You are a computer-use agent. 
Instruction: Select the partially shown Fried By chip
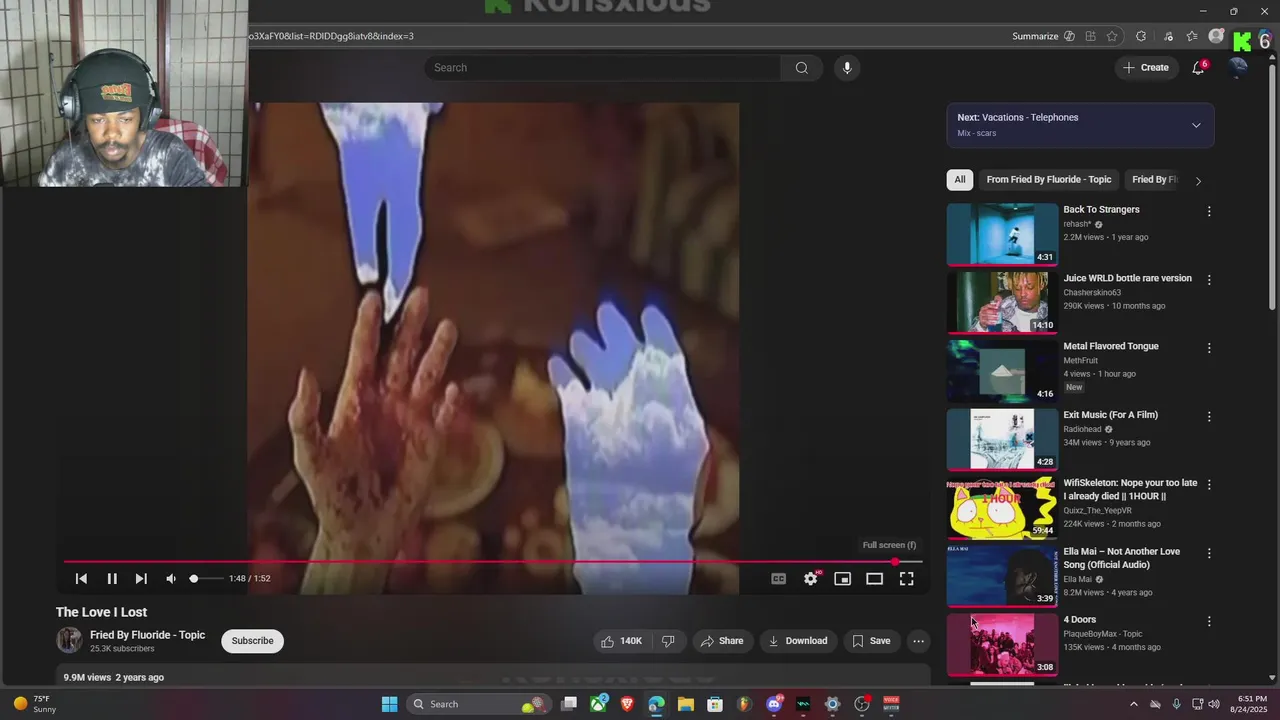click(1154, 180)
